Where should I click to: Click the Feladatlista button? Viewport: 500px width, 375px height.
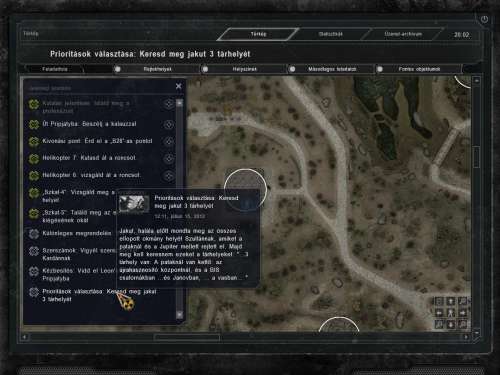55,69
